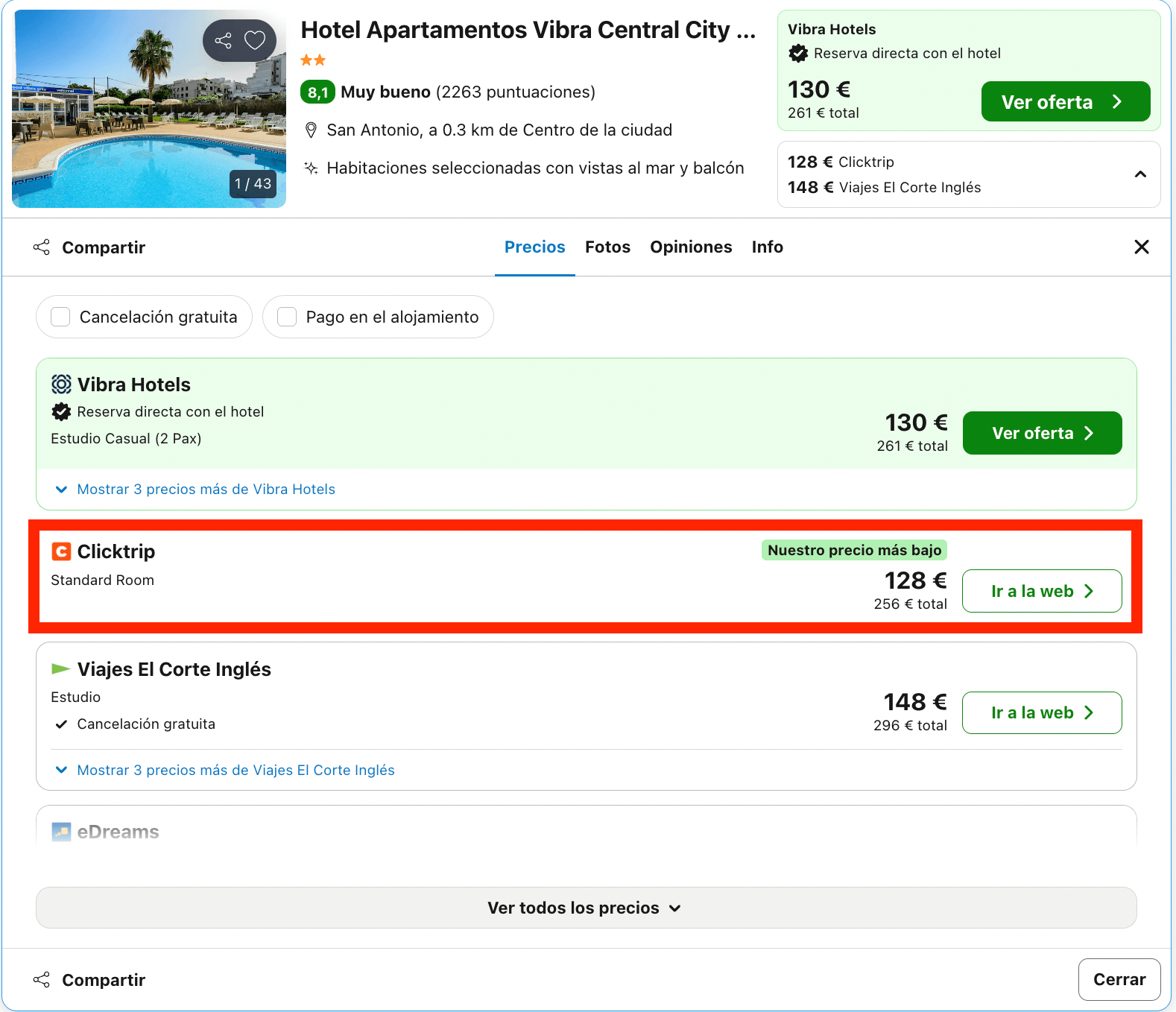Click the 'Nuestro precio más bajo' badge
The width and height of the screenshot is (1176, 1012).
[x=854, y=550]
